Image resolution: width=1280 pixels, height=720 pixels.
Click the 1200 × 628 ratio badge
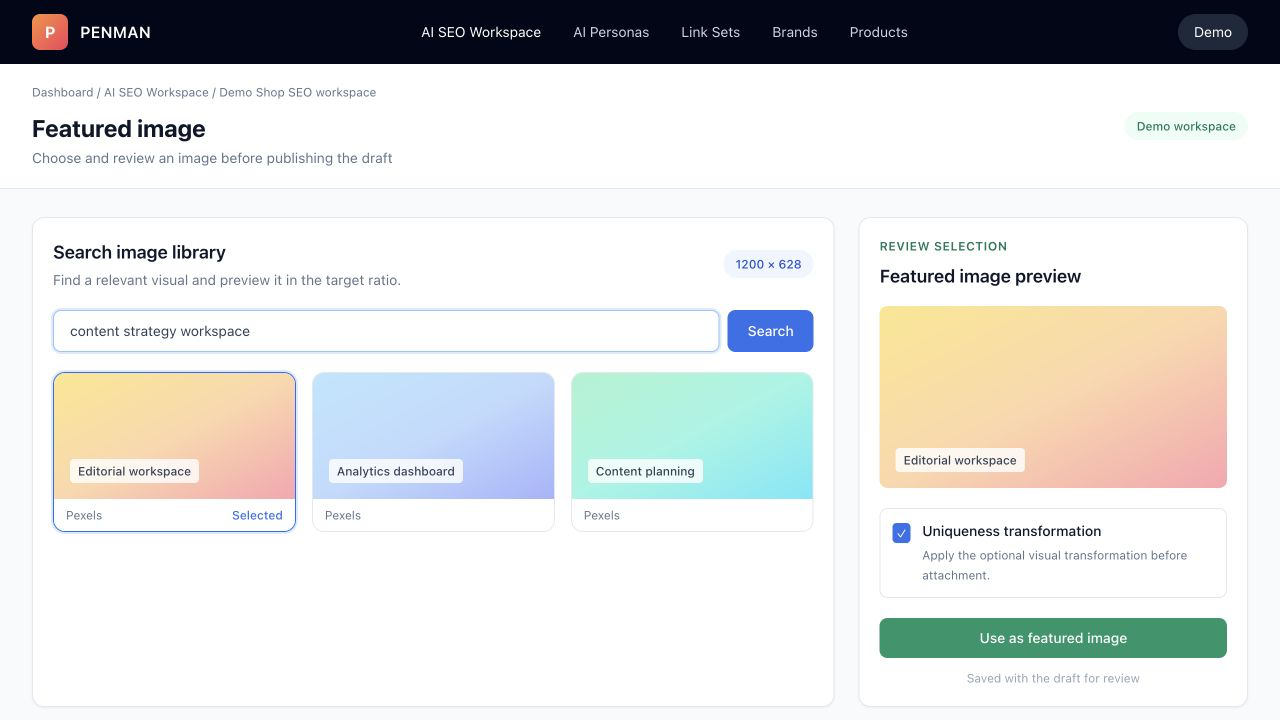(768, 264)
